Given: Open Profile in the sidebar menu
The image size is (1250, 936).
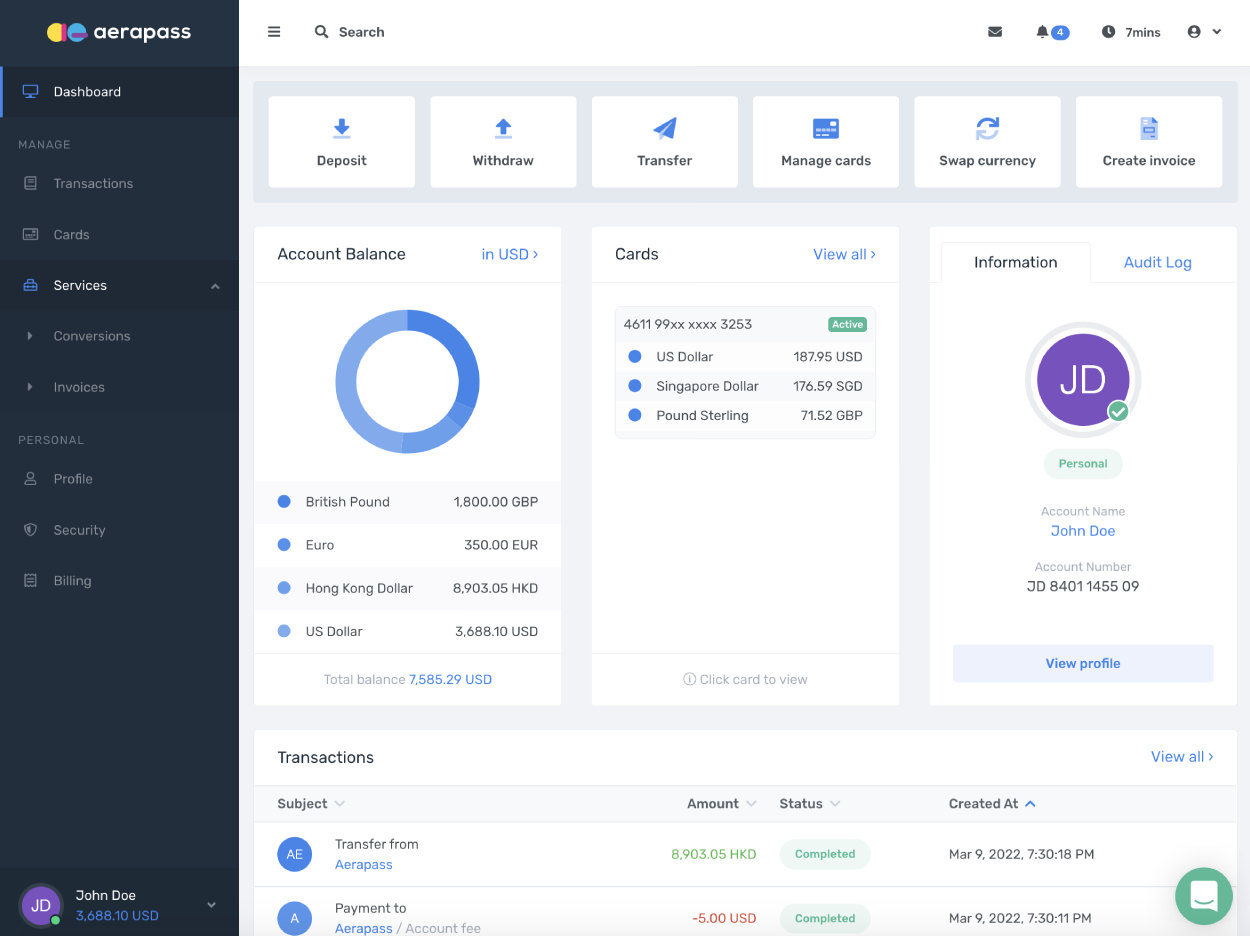Looking at the screenshot, I should click(x=120, y=479).
